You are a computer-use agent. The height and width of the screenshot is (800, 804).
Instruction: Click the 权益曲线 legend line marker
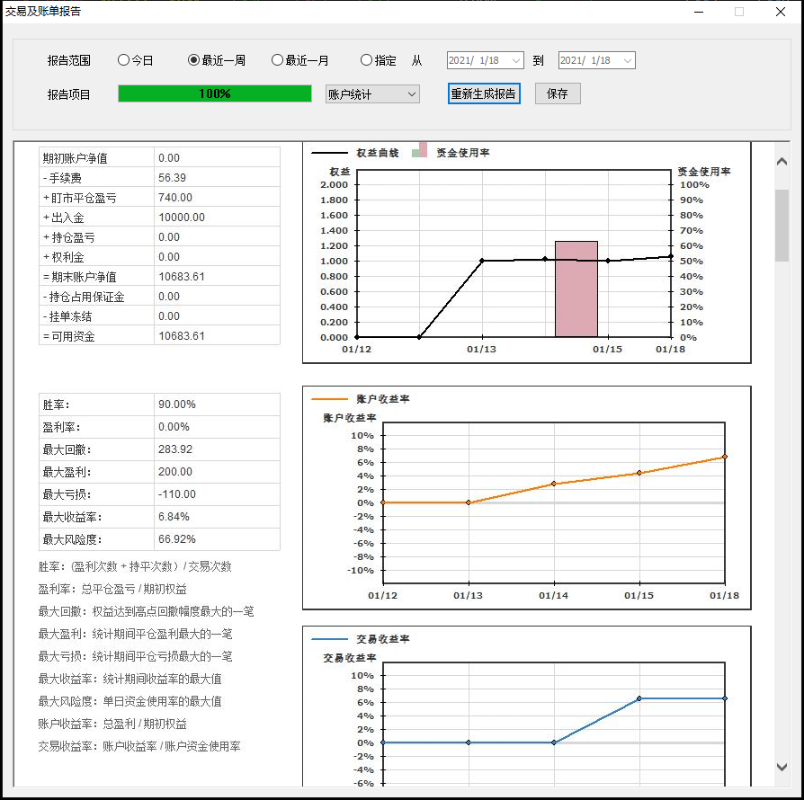click(x=329, y=153)
